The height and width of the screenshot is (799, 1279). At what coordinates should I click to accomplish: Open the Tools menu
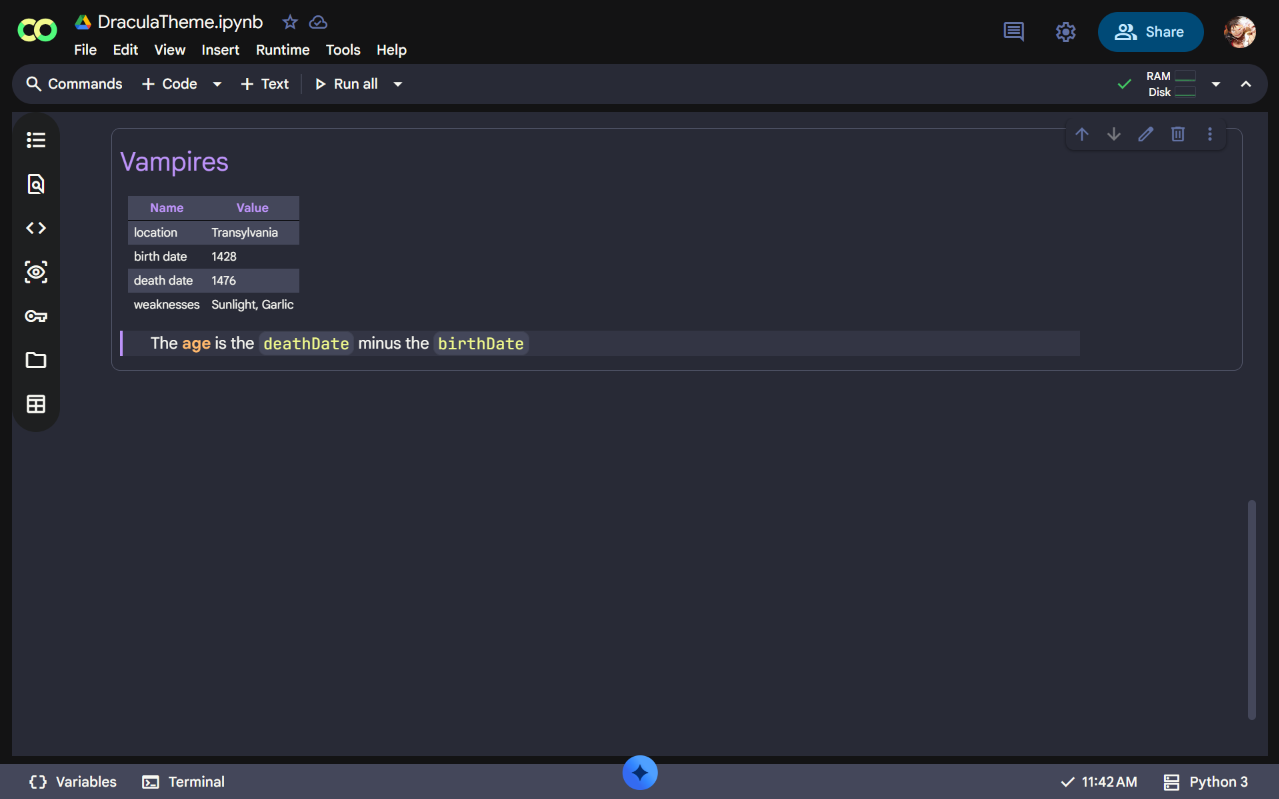click(x=343, y=50)
